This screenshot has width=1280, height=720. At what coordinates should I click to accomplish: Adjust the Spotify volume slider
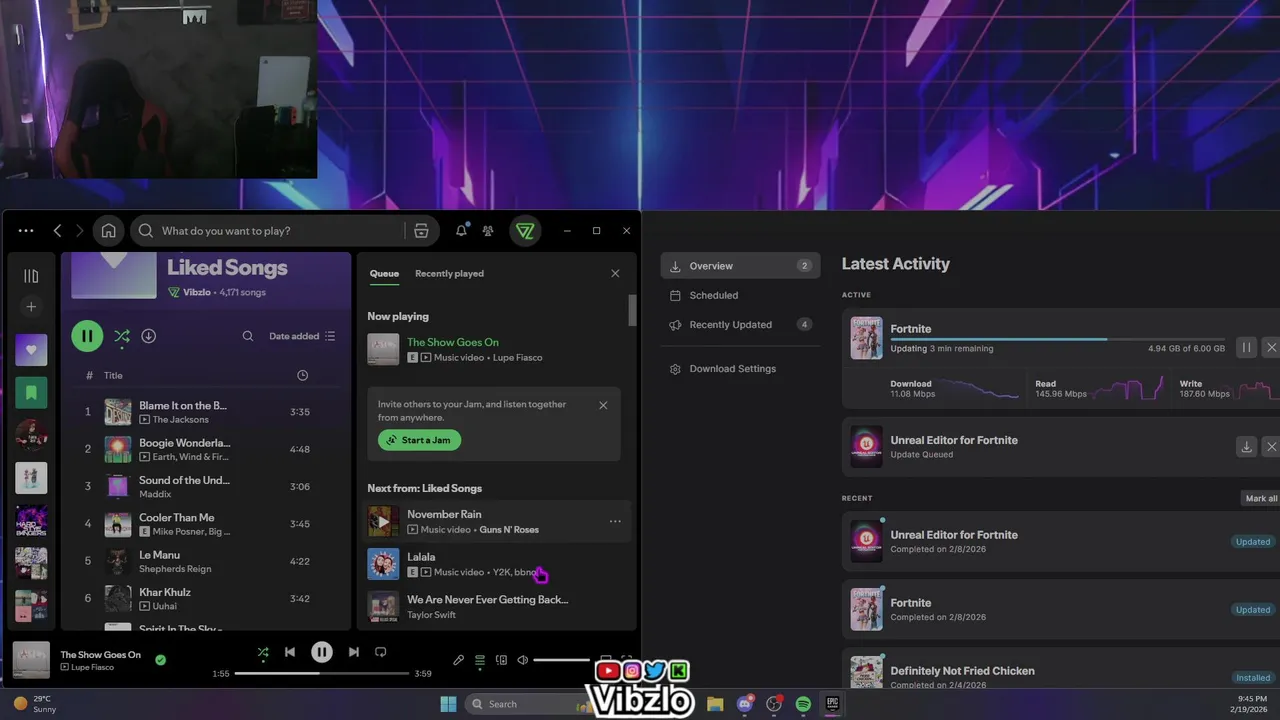tap(561, 660)
